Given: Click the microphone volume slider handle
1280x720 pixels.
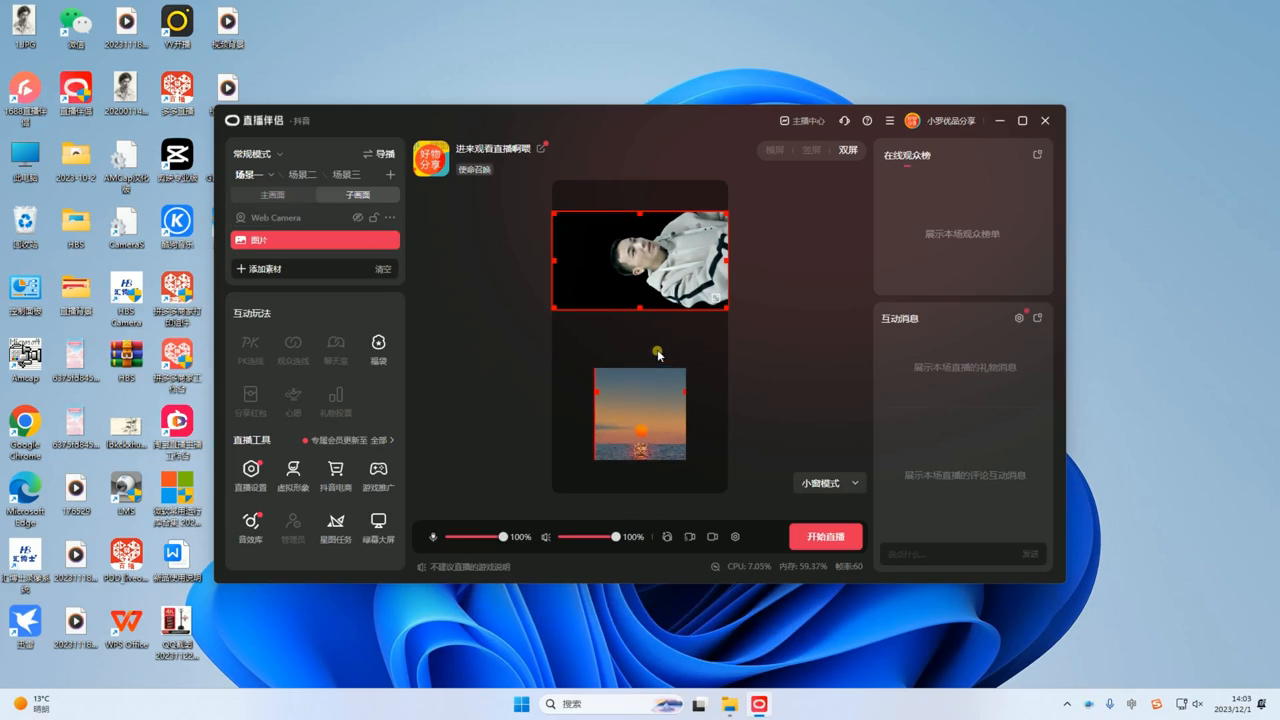Looking at the screenshot, I should (x=503, y=537).
